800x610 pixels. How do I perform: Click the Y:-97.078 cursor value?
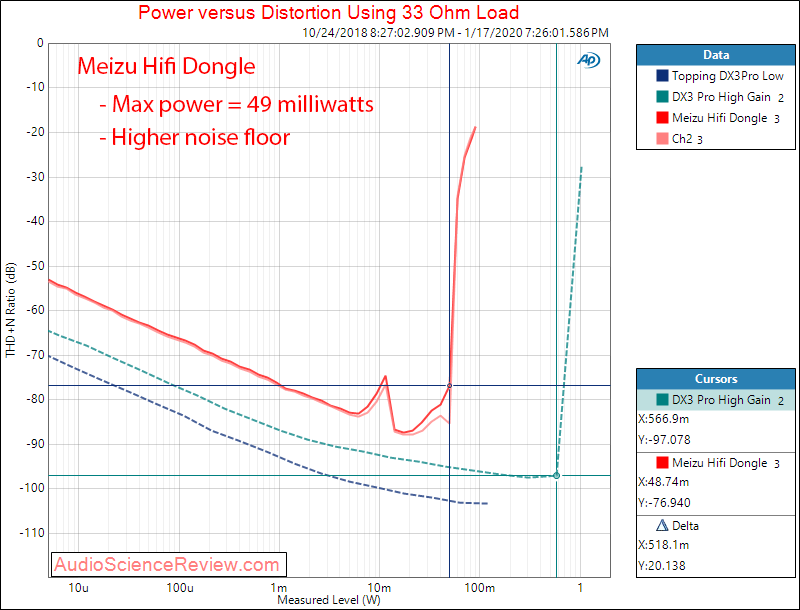pyautogui.click(x=664, y=440)
